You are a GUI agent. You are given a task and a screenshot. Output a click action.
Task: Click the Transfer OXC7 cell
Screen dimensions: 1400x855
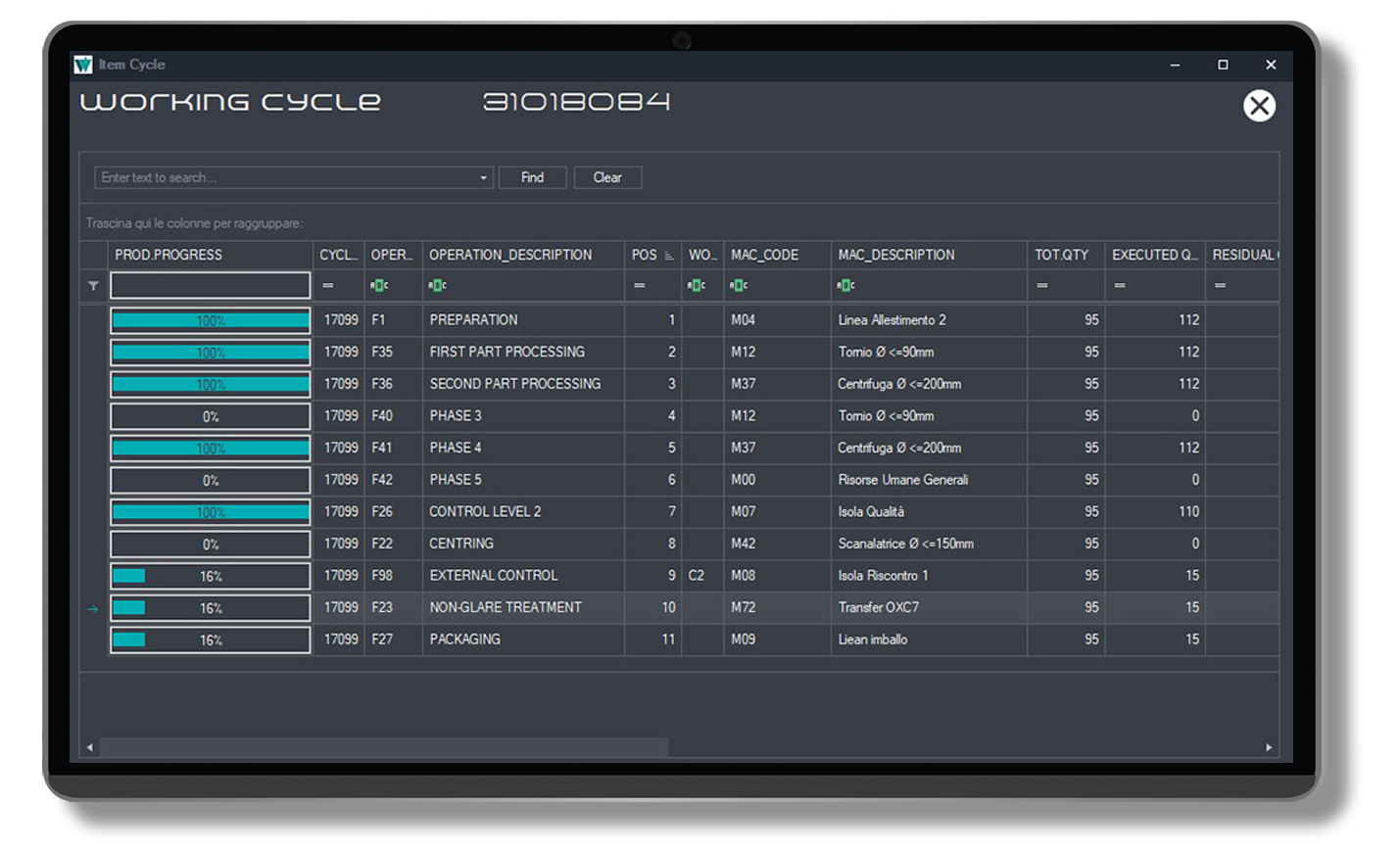[929, 607]
